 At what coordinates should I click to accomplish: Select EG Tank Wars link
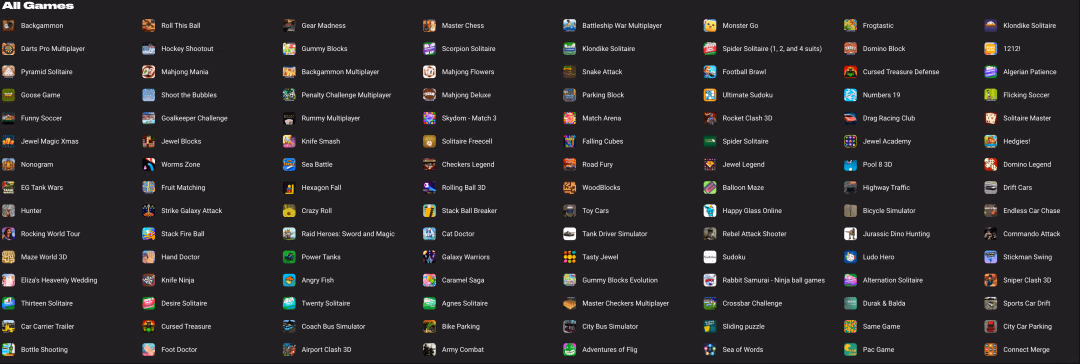coord(42,188)
